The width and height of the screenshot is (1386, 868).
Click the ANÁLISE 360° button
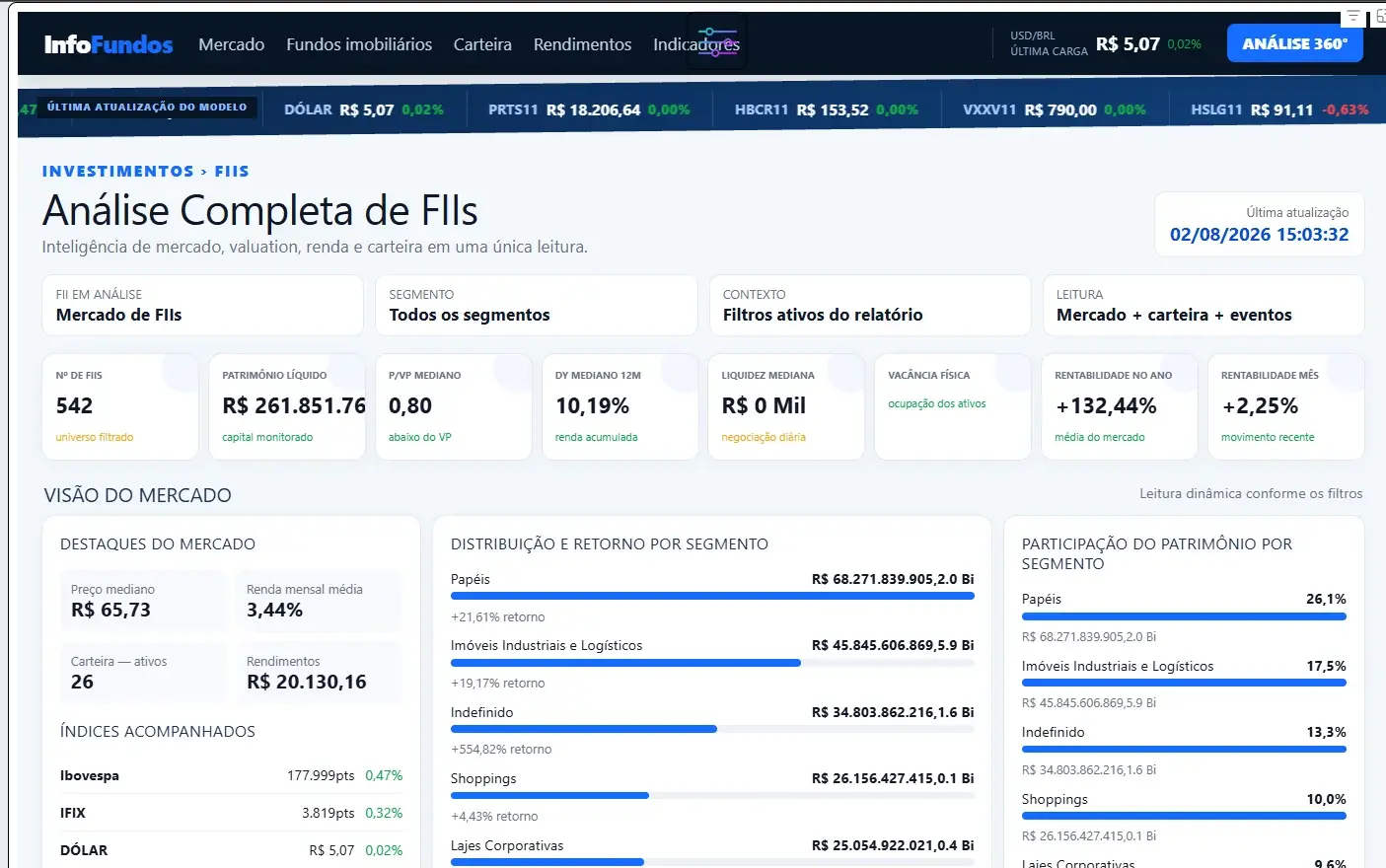(x=1294, y=43)
